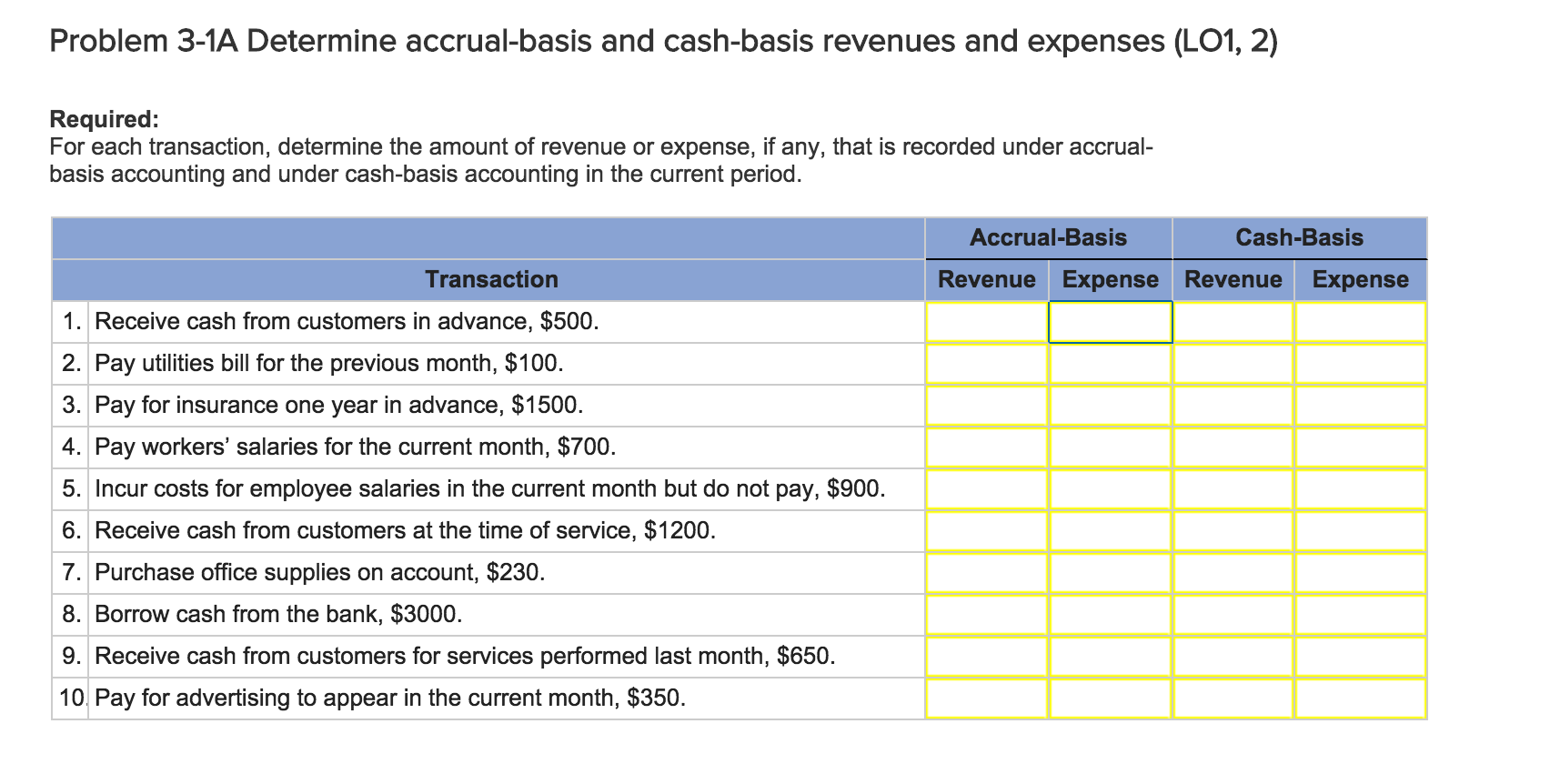Click Cash-Basis Revenue cell for advertising row
Viewport: 1550px width, 784px height.
(x=1233, y=699)
